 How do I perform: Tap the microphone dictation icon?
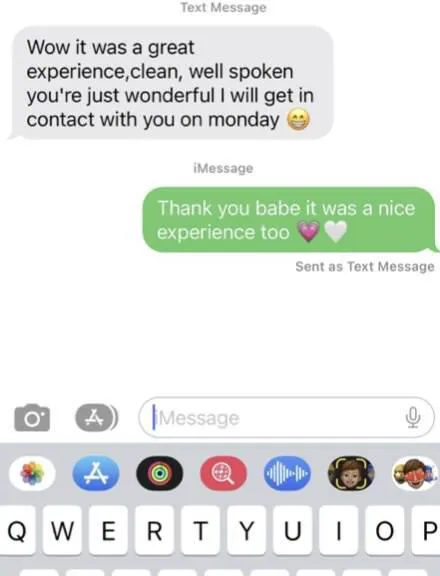(413, 417)
